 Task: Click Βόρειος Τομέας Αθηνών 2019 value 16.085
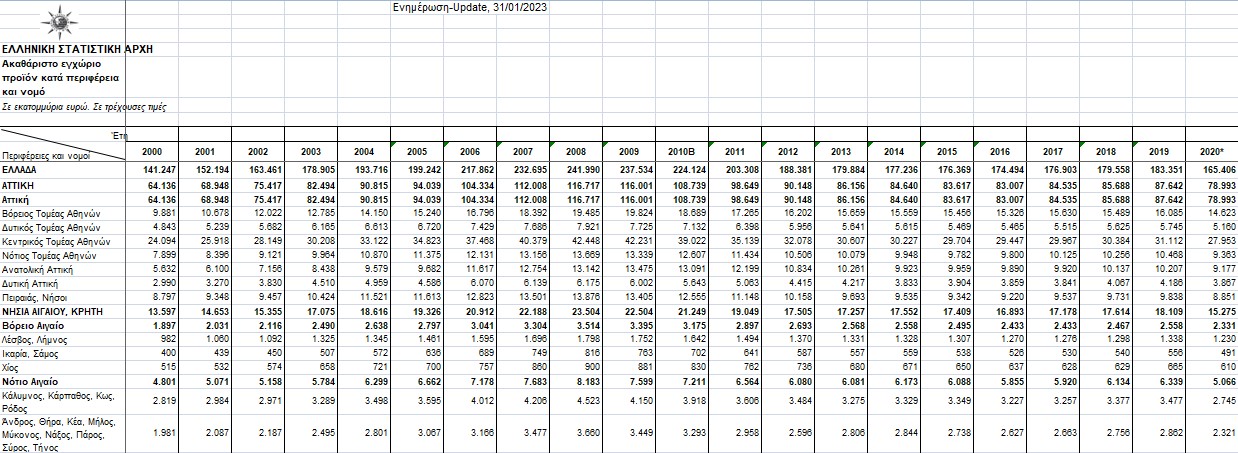1168,213
